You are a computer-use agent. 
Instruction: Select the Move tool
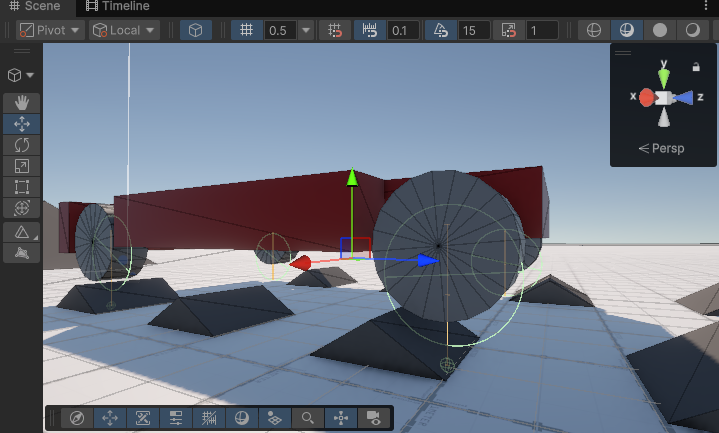coord(22,124)
